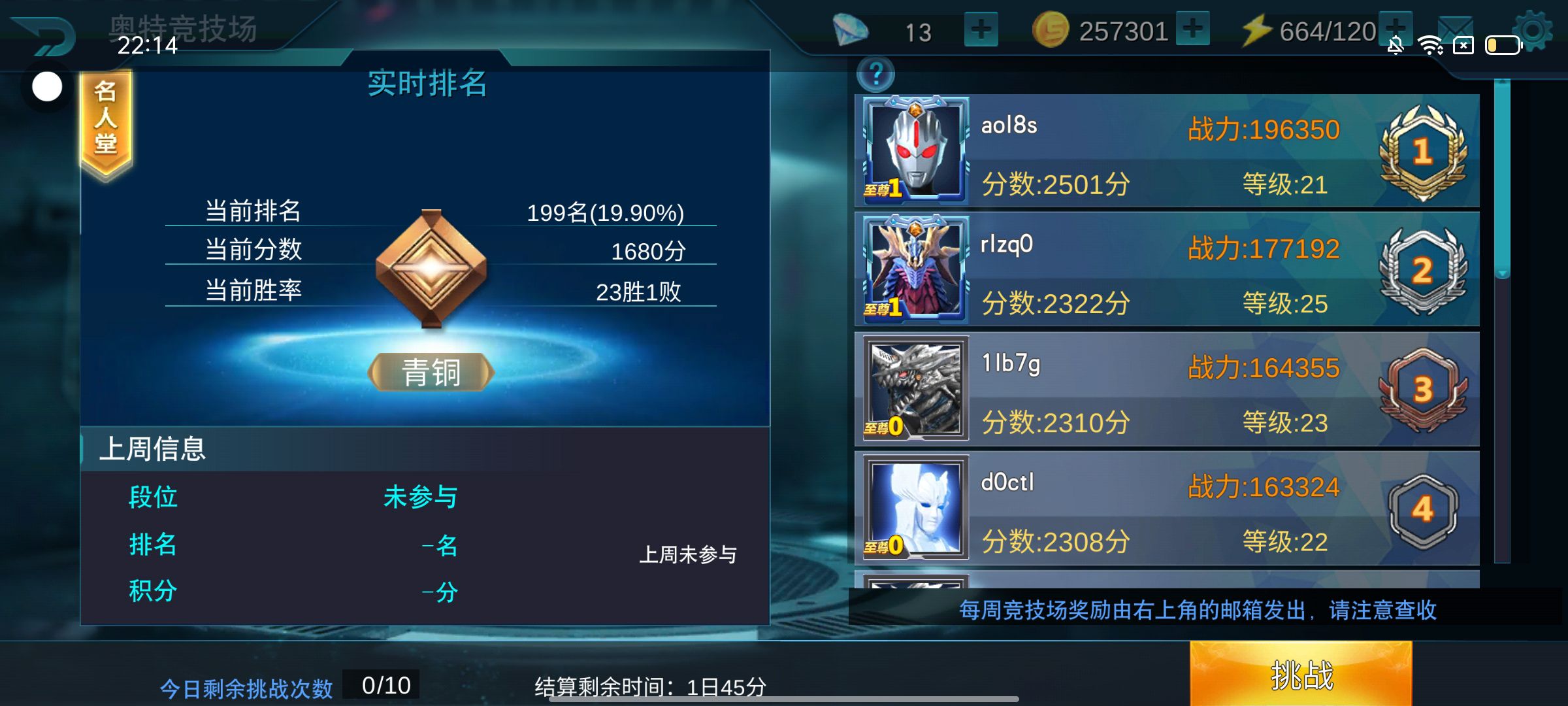This screenshot has width=1568, height=706.
Task: Select player aol8s ranking entry
Action: click(x=1167, y=151)
